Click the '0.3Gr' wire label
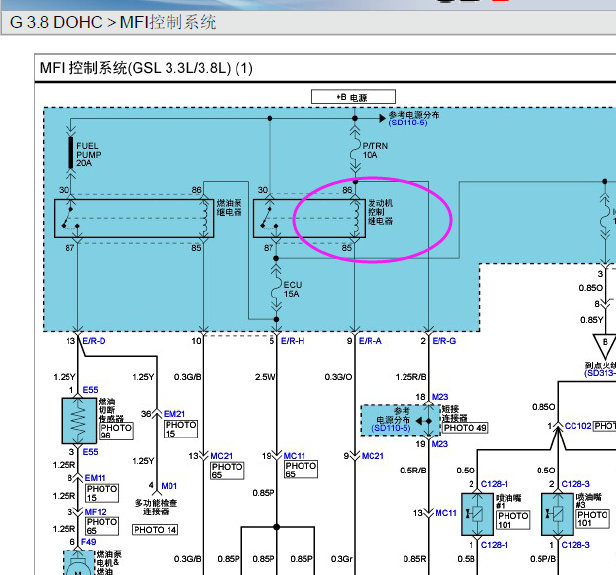The height and width of the screenshot is (575, 616). point(341,559)
